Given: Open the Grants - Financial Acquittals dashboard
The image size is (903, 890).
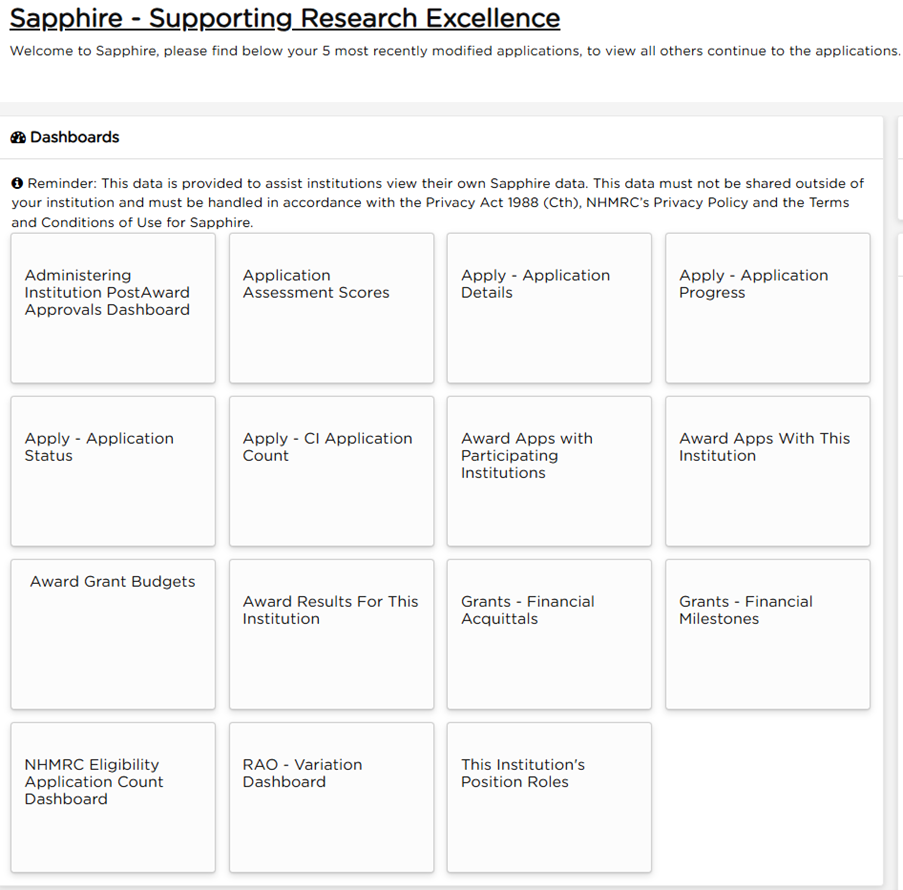Looking at the screenshot, I should [x=549, y=633].
